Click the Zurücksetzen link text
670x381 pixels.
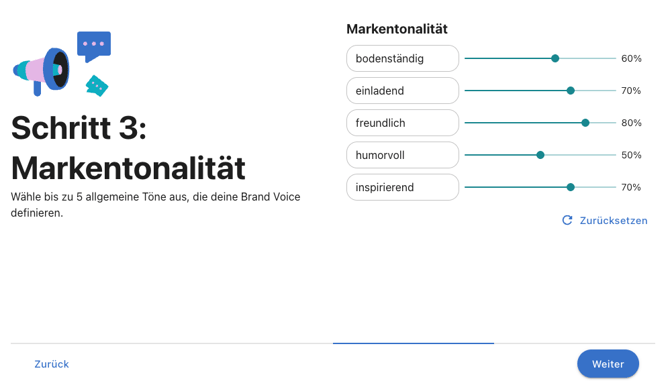pos(614,220)
